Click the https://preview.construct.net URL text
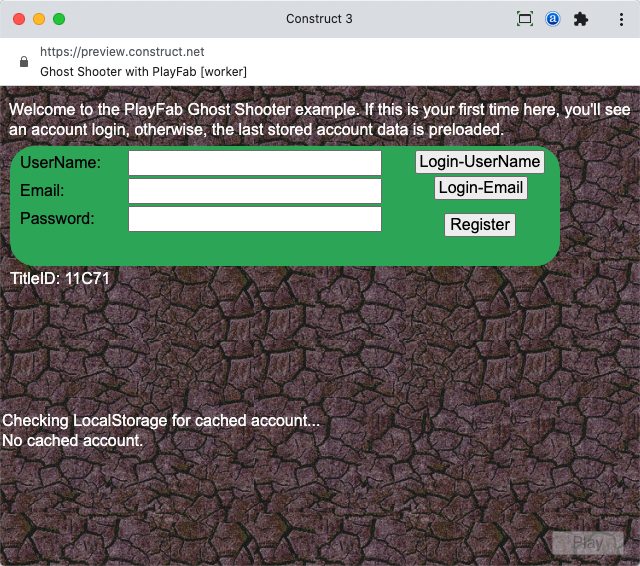This screenshot has width=640, height=566. 122,52
